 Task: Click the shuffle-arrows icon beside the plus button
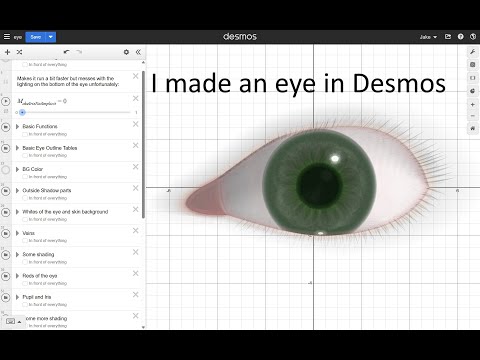click(x=19, y=52)
